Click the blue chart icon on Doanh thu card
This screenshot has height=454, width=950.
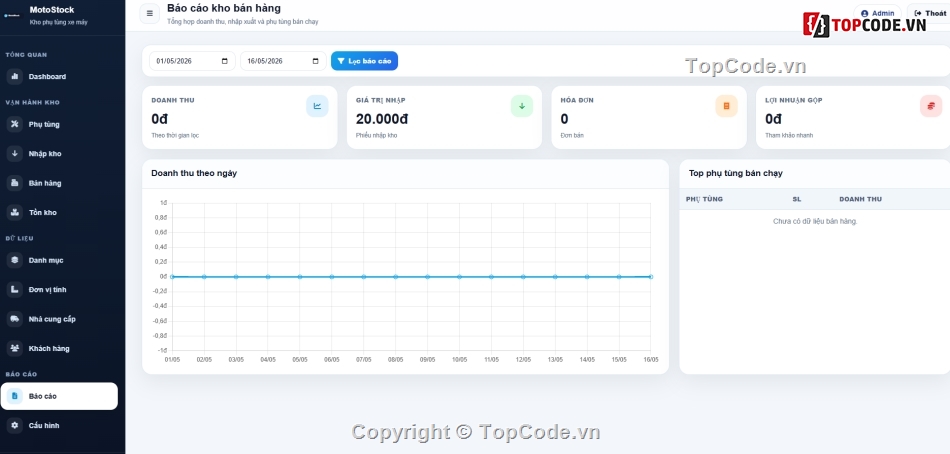(x=317, y=106)
